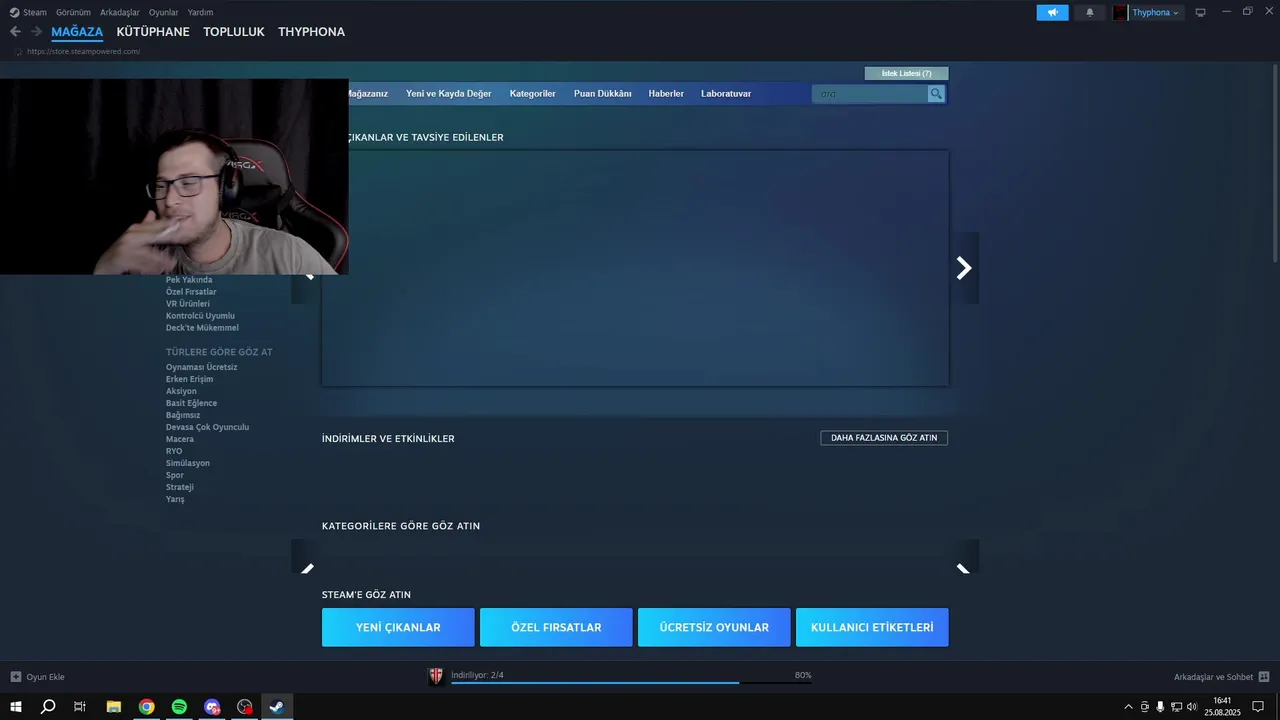Open the Görünüm menu
This screenshot has height=720, width=1280.
(x=73, y=12)
